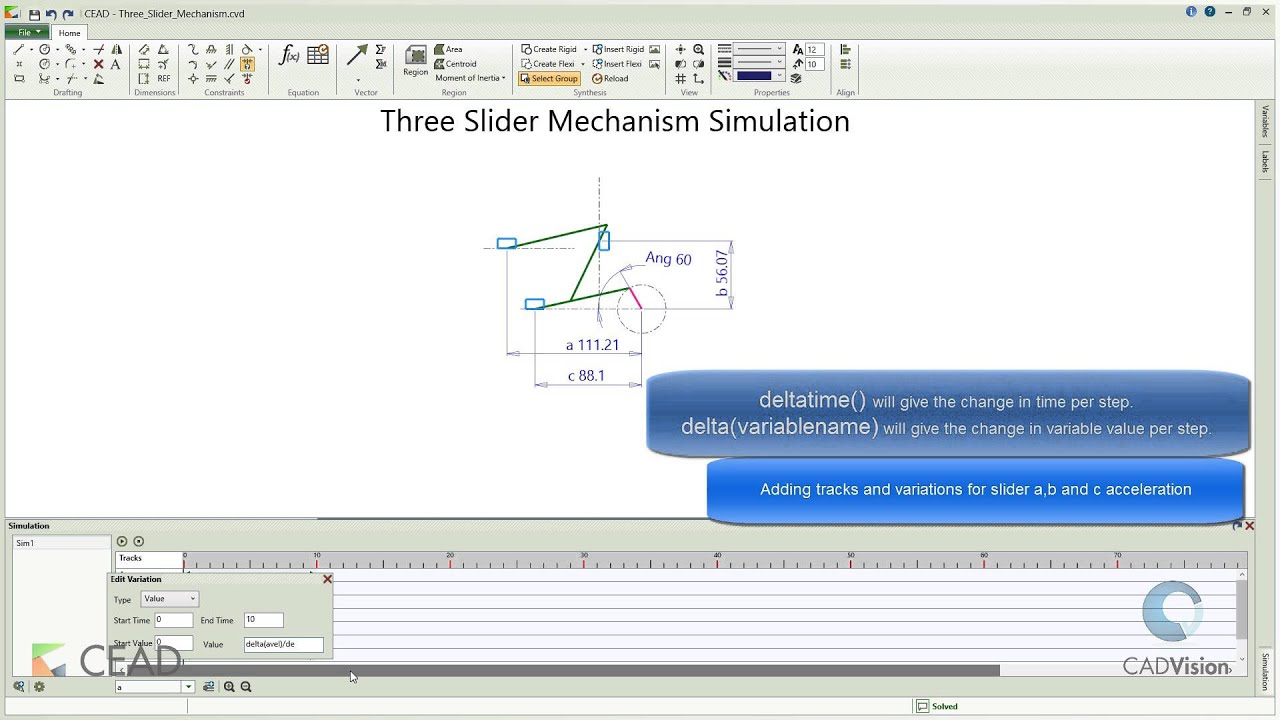This screenshot has width=1280, height=720.
Task: Click the Help question mark icon
Action: click(1210, 12)
